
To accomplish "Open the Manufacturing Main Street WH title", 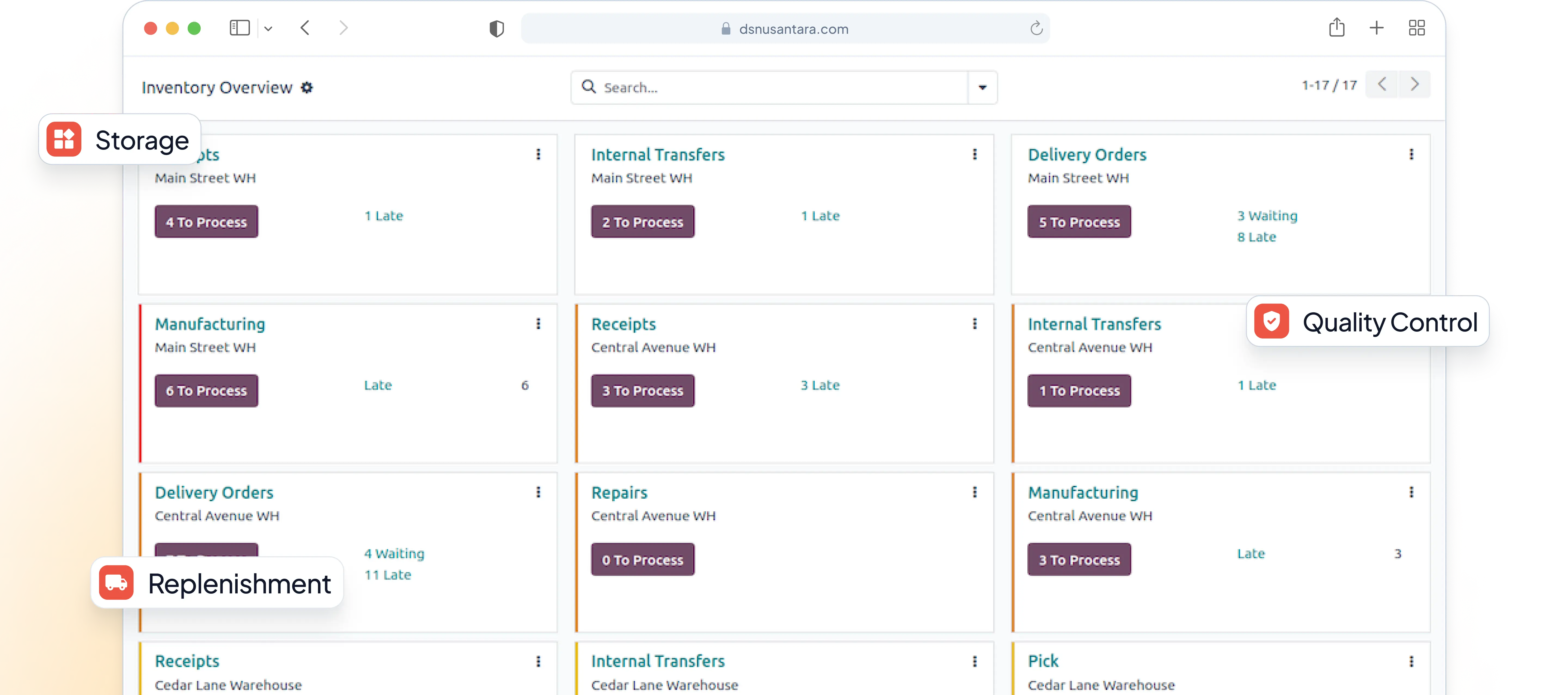I will tap(210, 324).
